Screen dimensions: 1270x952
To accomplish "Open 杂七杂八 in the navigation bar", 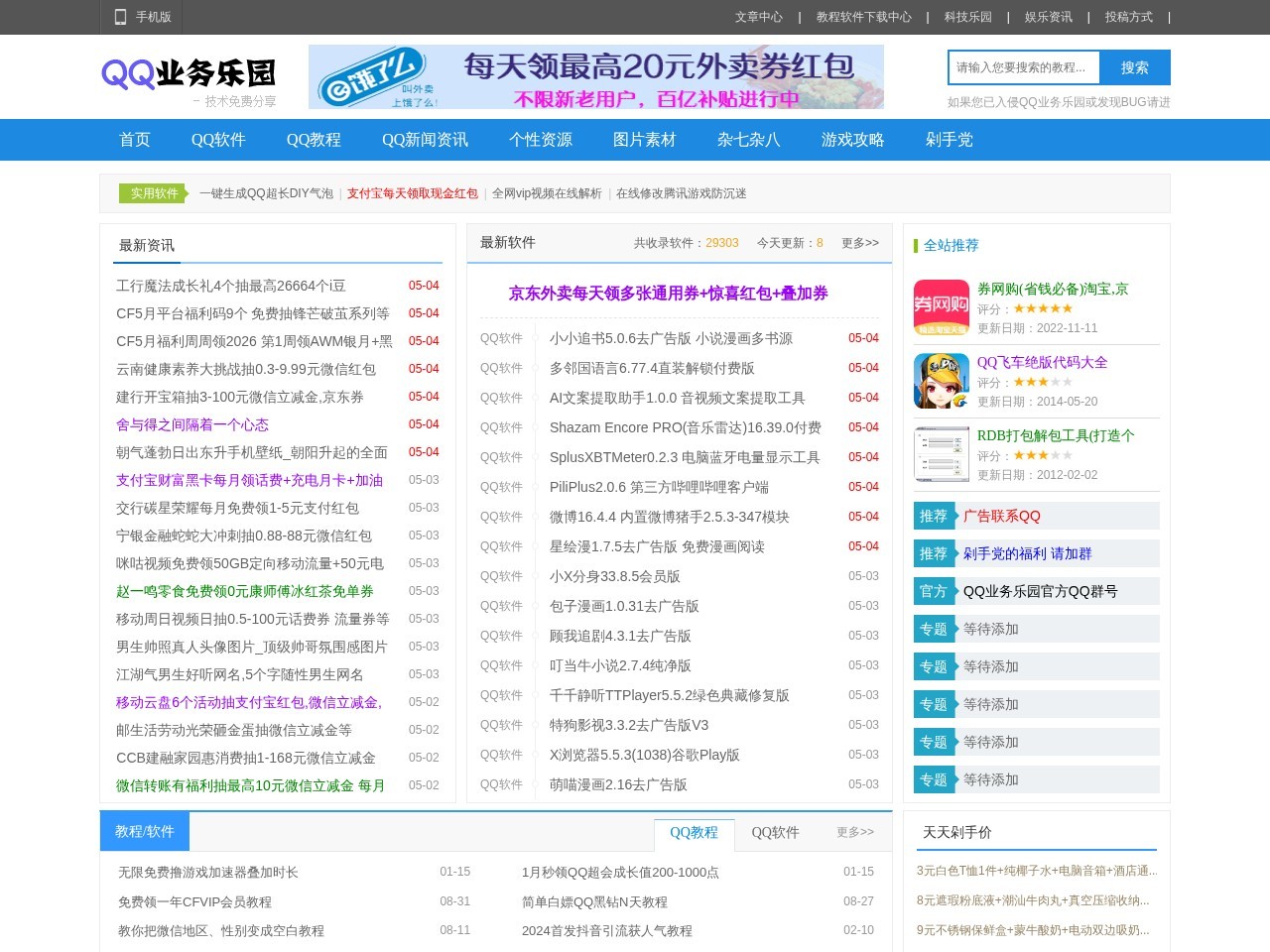I will pyautogui.click(x=749, y=140).
